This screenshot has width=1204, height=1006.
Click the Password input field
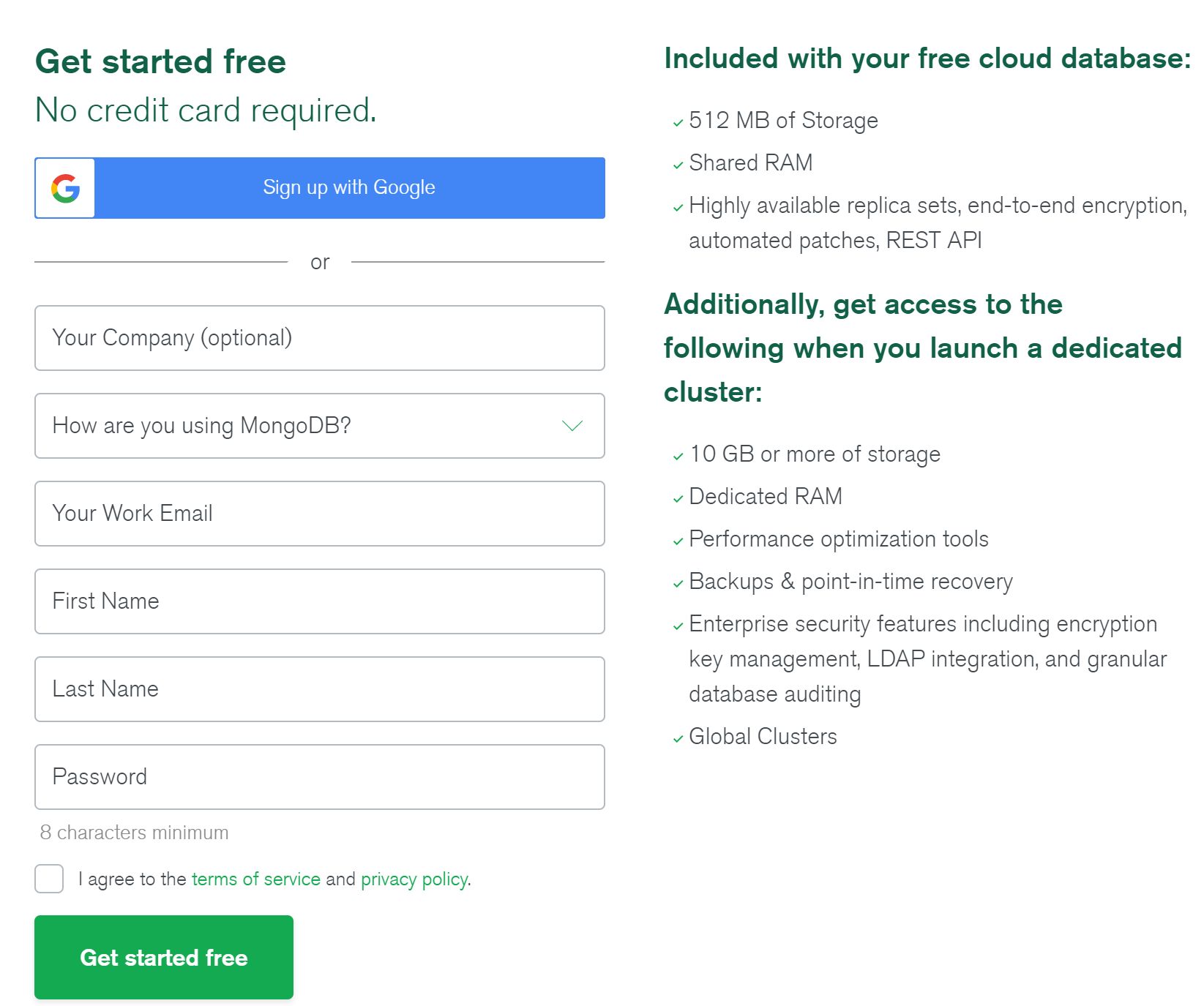pyautogui.click(x=319, y=777)
